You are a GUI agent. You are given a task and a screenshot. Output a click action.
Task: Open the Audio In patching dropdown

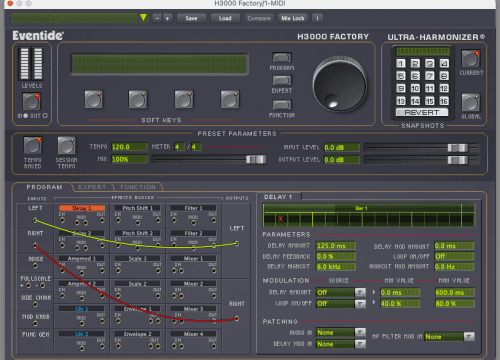[x=360, y=332]
